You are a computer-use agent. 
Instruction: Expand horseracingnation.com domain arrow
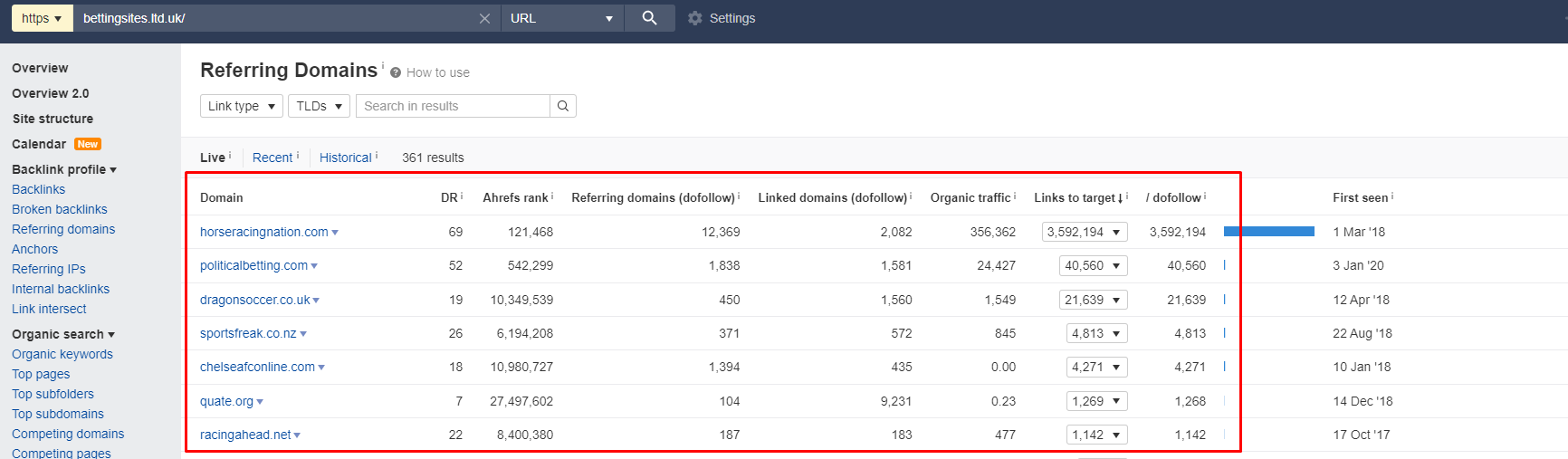tap(335, 233)
